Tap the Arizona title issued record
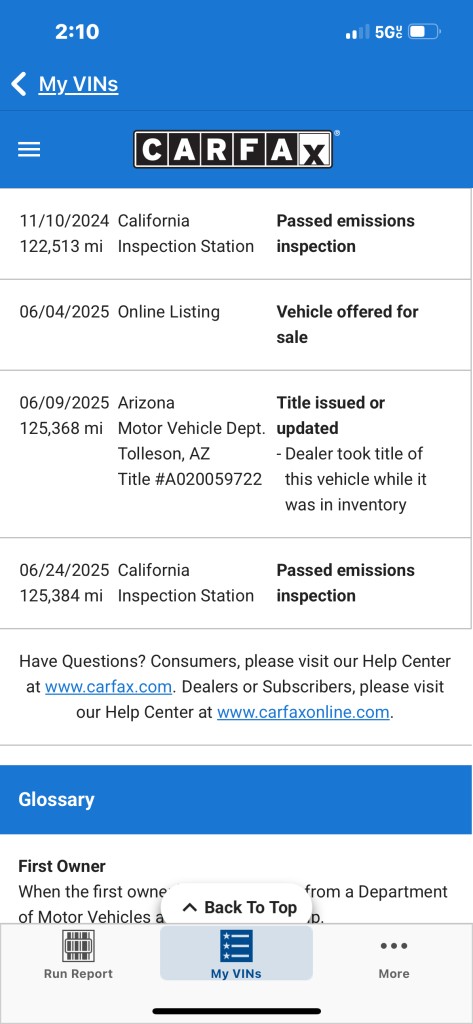Viewport: 473px width, 1024px height. click(x=235, y=454)
